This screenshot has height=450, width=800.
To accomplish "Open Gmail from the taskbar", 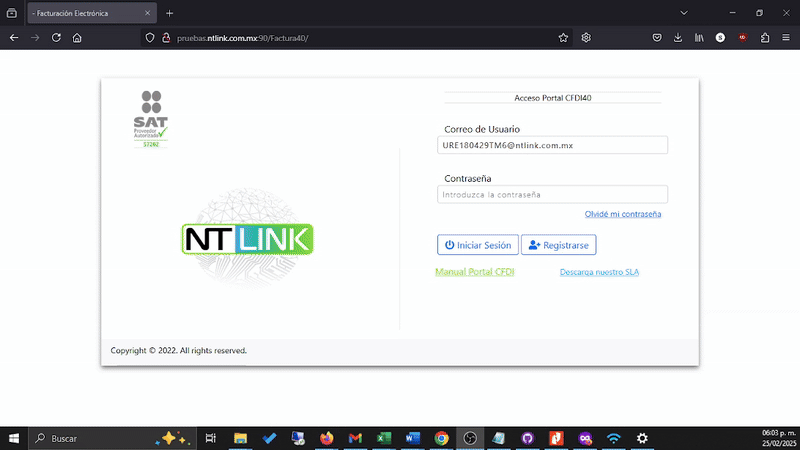I will pos(355,438).
